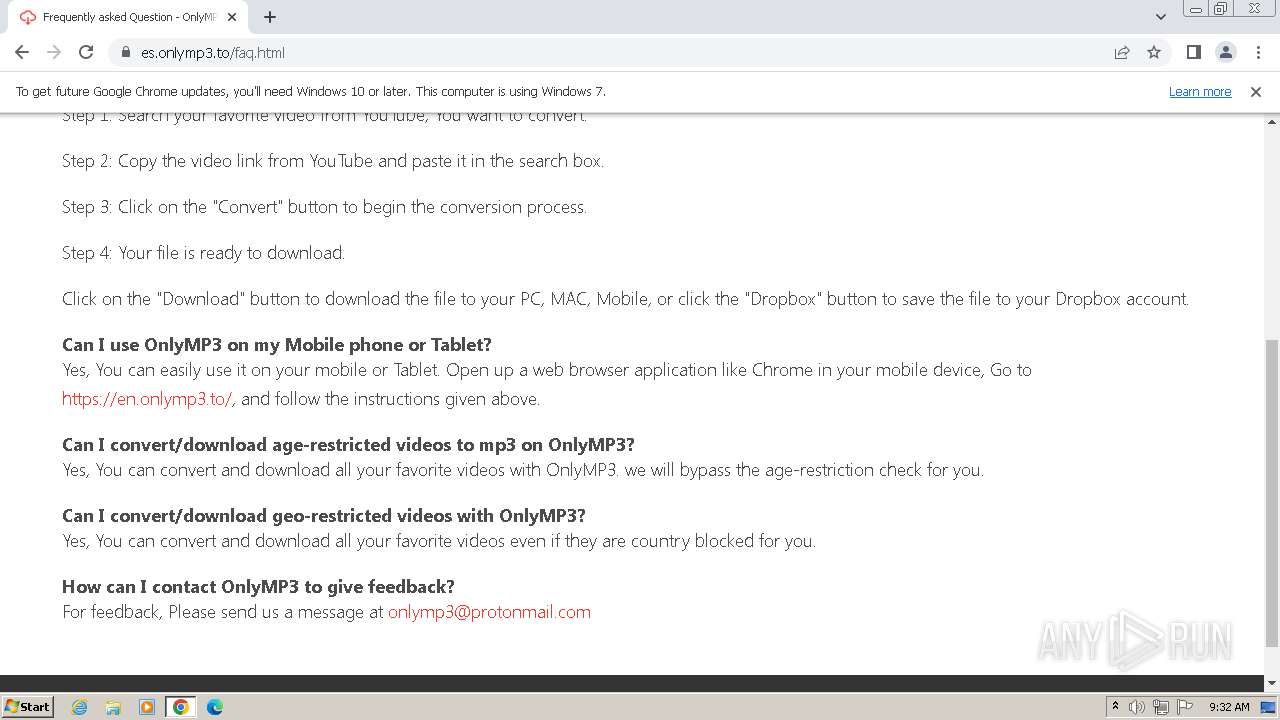Open the Chrome three-dot menu
Screen dimensions: 1280x720
click(1258, 52)
